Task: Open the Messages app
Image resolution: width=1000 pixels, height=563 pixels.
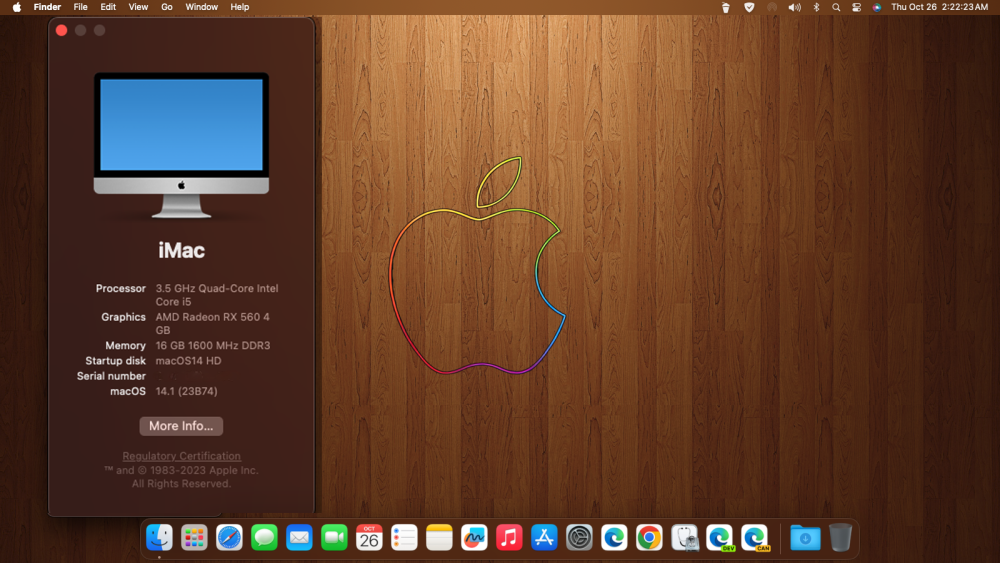Action: [264, 537]
